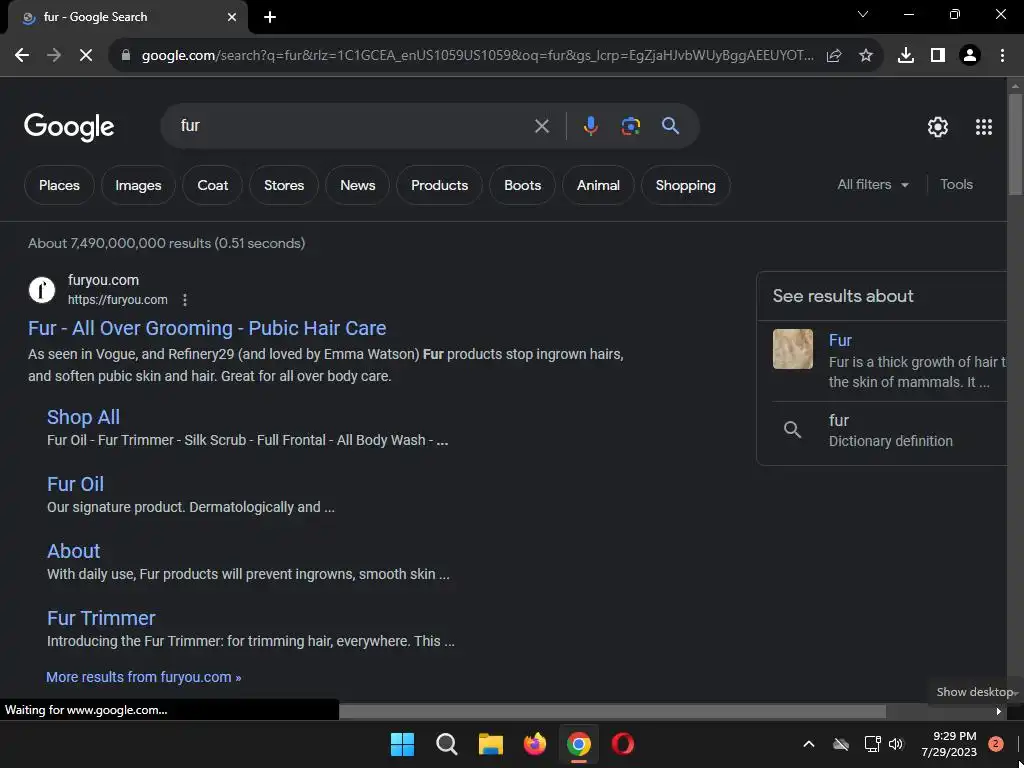The width and height of the screenshot is (1024, 768).
Task: Start voice search with the microphone
Action: [x=590, y=125]
